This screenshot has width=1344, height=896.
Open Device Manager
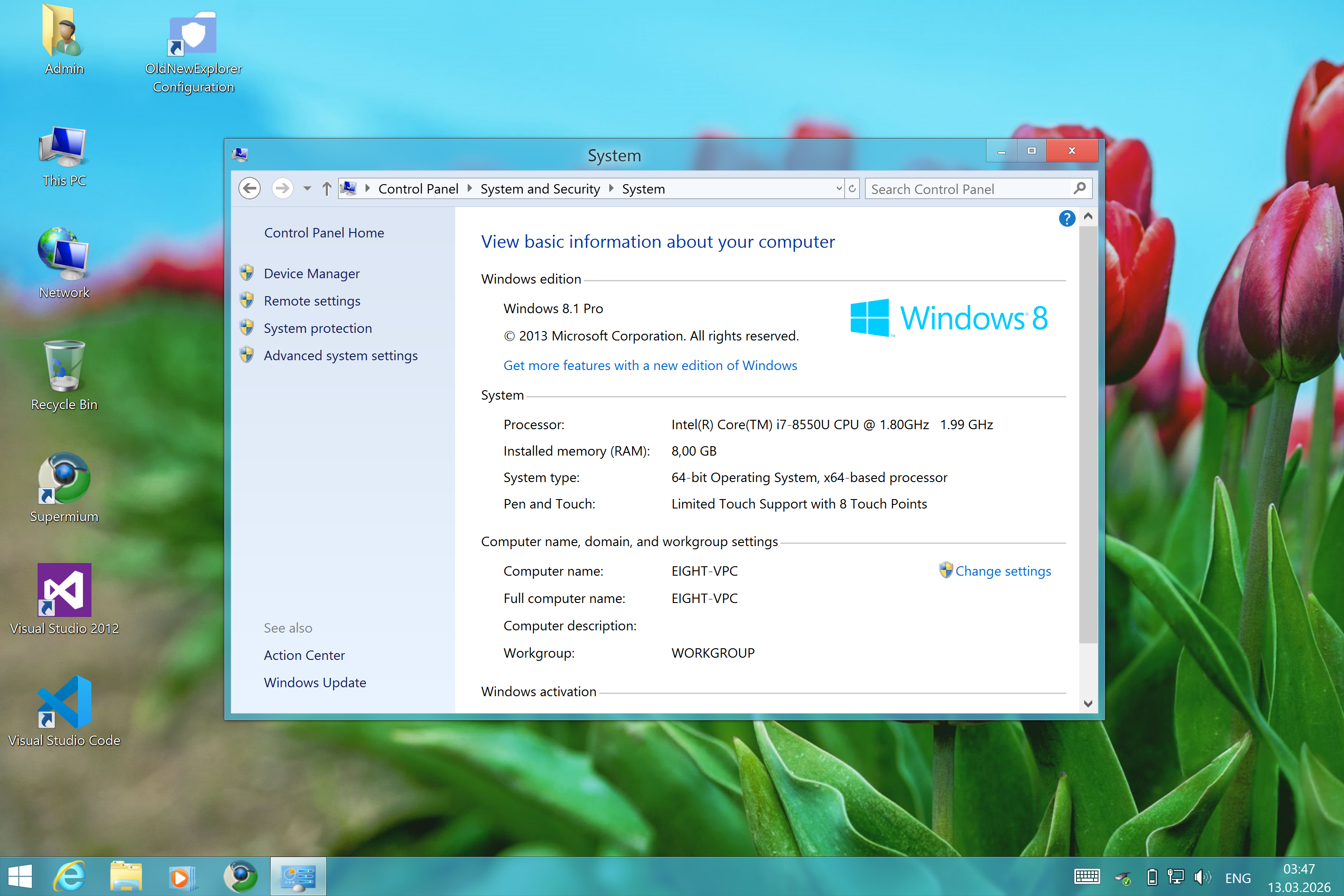pyautogui.click(x=311, y=274)
